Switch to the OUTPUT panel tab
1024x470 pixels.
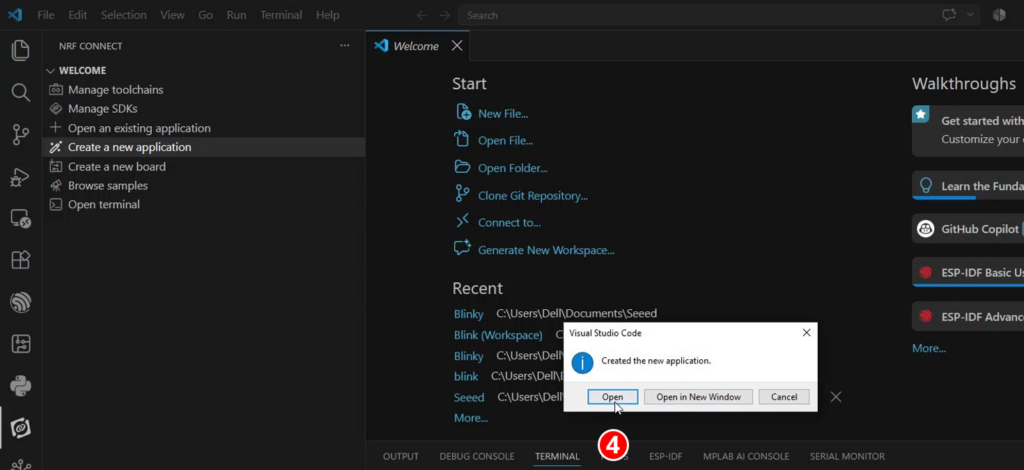coord(400,456)
